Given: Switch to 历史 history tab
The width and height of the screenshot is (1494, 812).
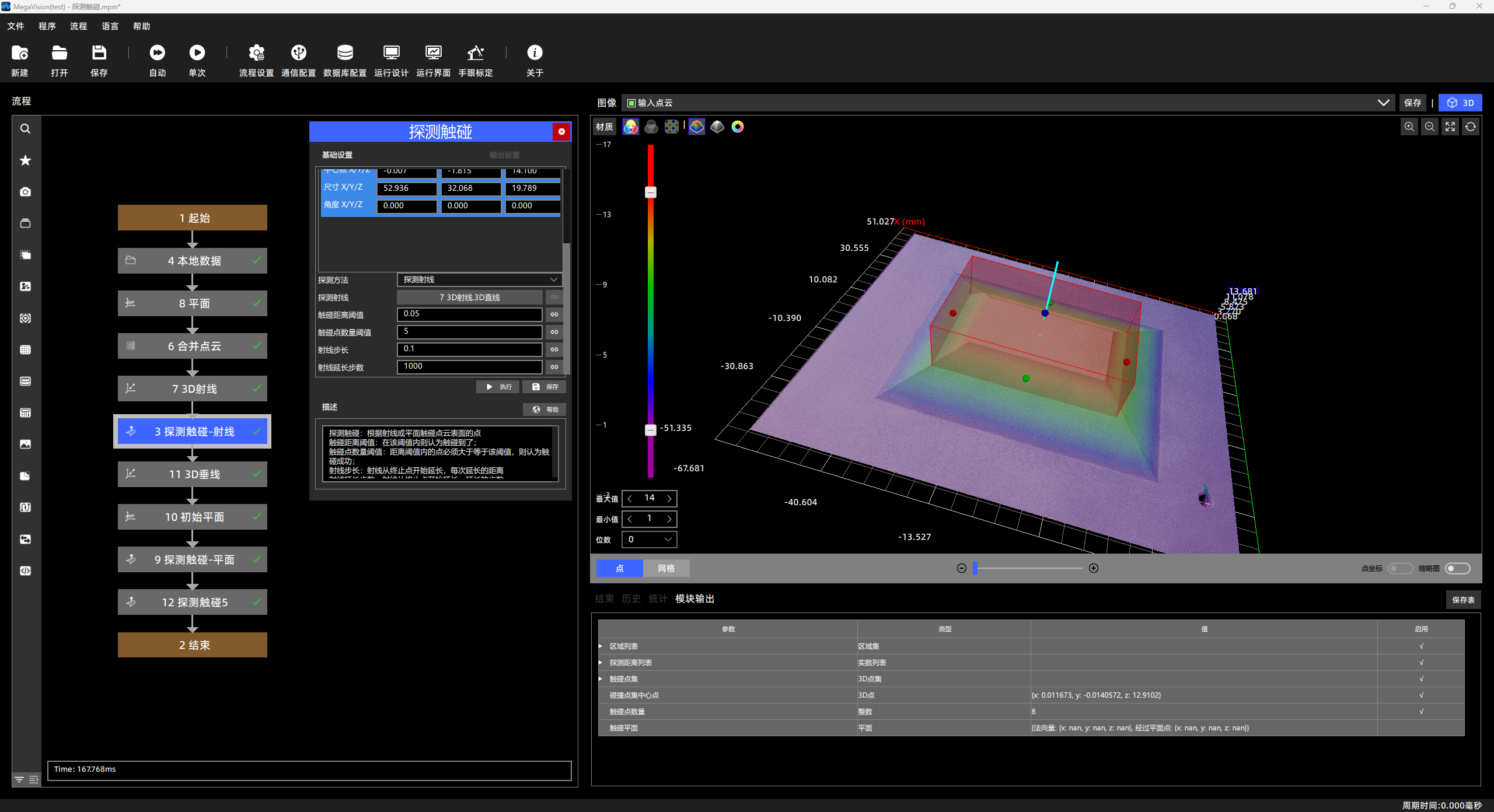Looking at the screenshot, I should (631, 599).
